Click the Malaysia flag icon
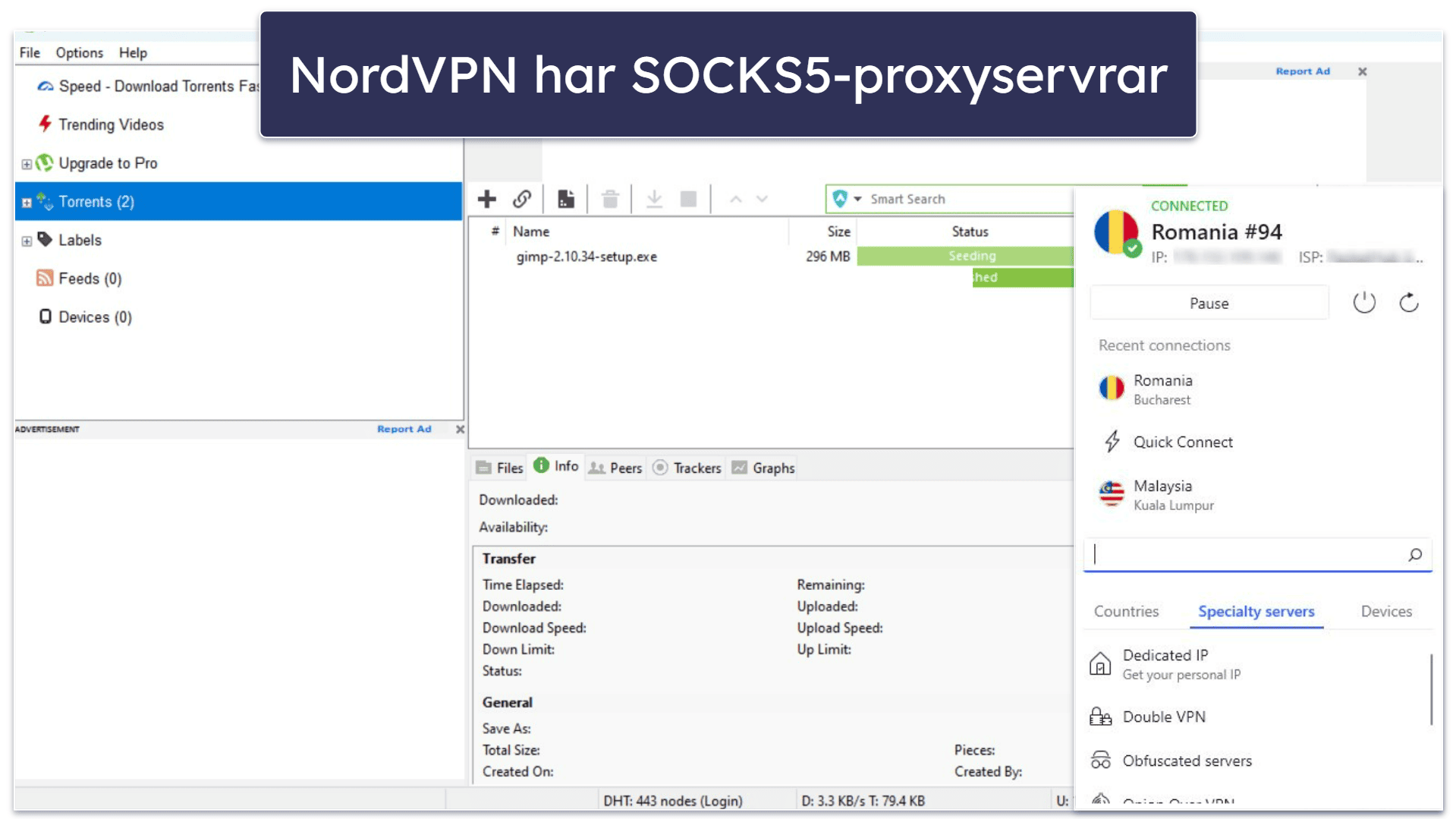This screenshot has height=819, width=1456. (1112, 493)
